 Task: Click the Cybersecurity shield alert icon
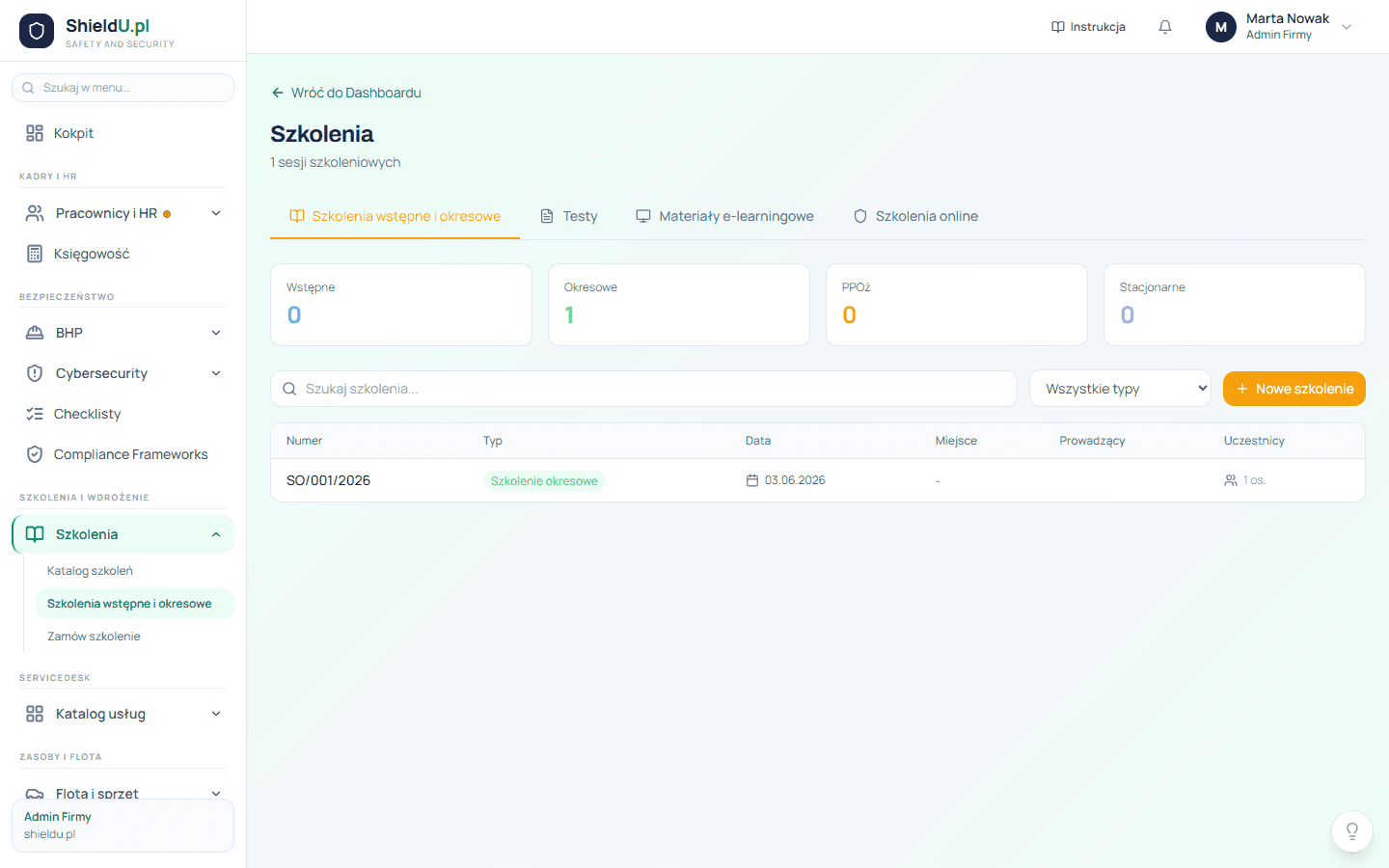pos(35,373)
